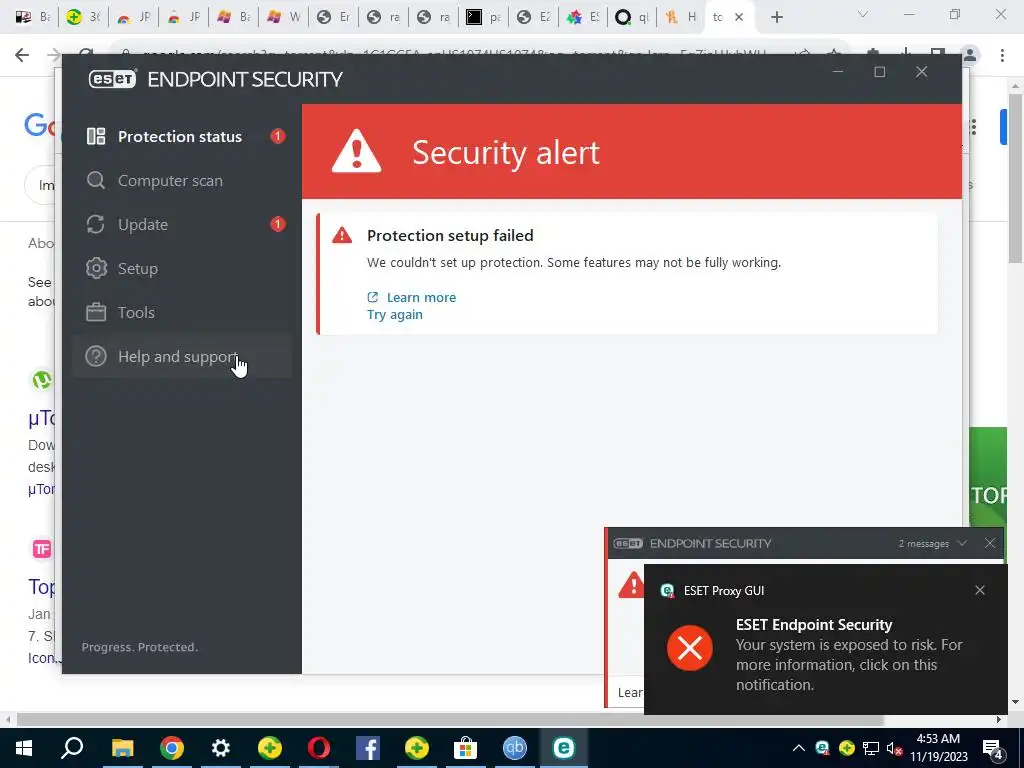
Task: Open the Protection status section
Action: click(x=182, y=136)
